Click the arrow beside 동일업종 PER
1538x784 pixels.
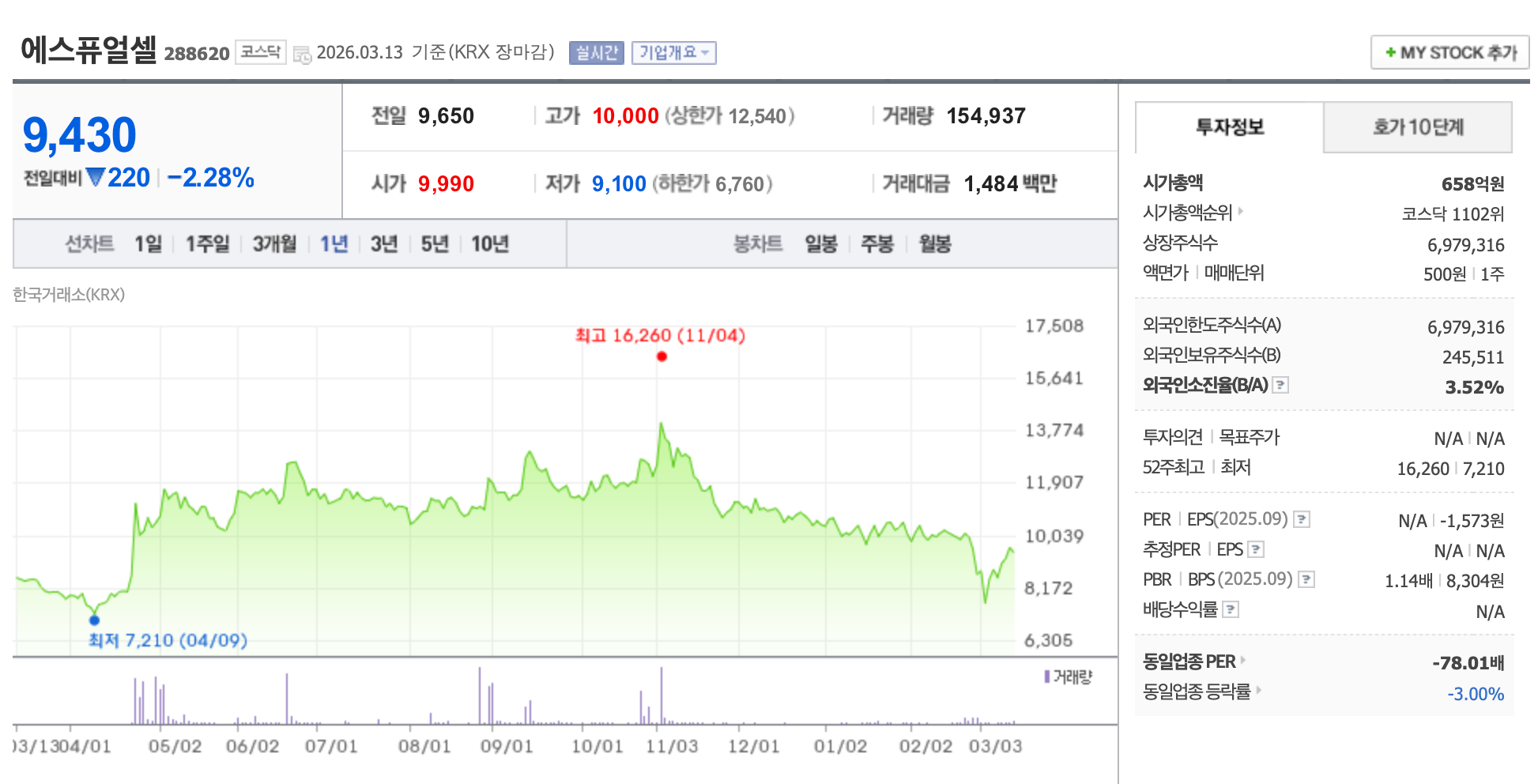click(1243, 660)
